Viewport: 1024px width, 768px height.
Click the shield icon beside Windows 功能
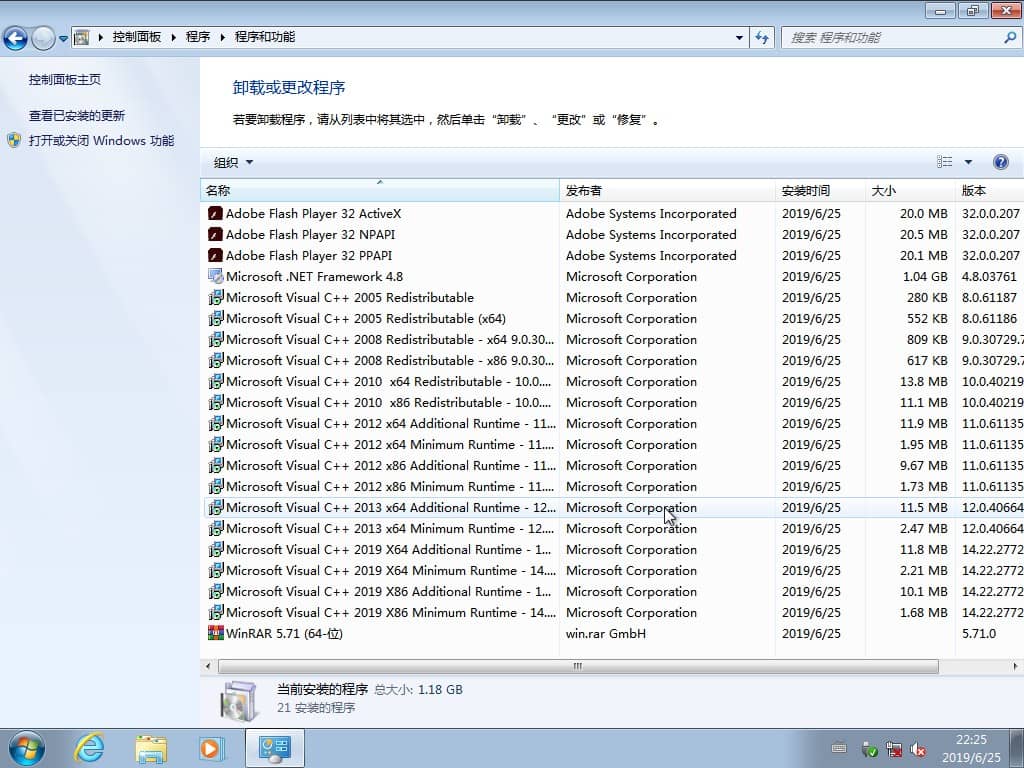click(x=14, y=140)
